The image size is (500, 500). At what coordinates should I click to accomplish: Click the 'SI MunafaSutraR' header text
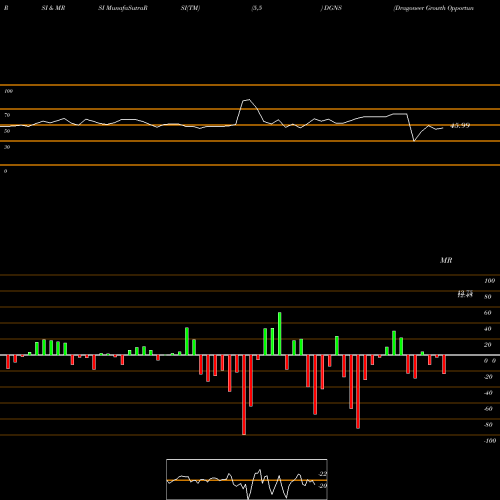point(123,8)
